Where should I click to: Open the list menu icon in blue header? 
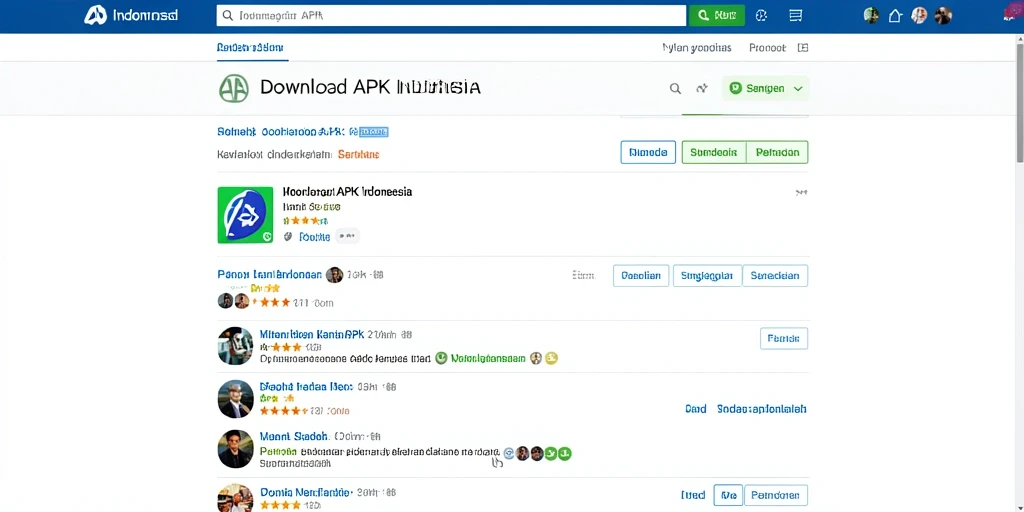click(795, 16)
